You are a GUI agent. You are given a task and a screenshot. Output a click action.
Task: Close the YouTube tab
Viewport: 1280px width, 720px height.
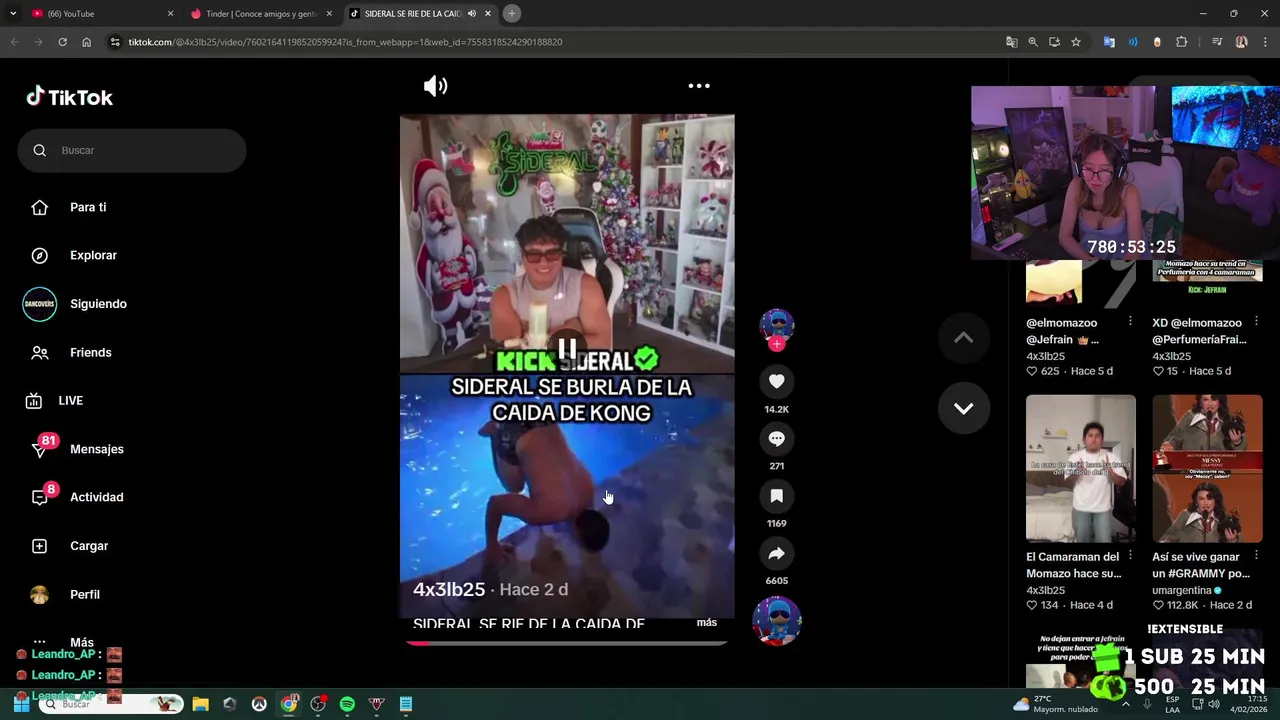(x=170, y=14)
